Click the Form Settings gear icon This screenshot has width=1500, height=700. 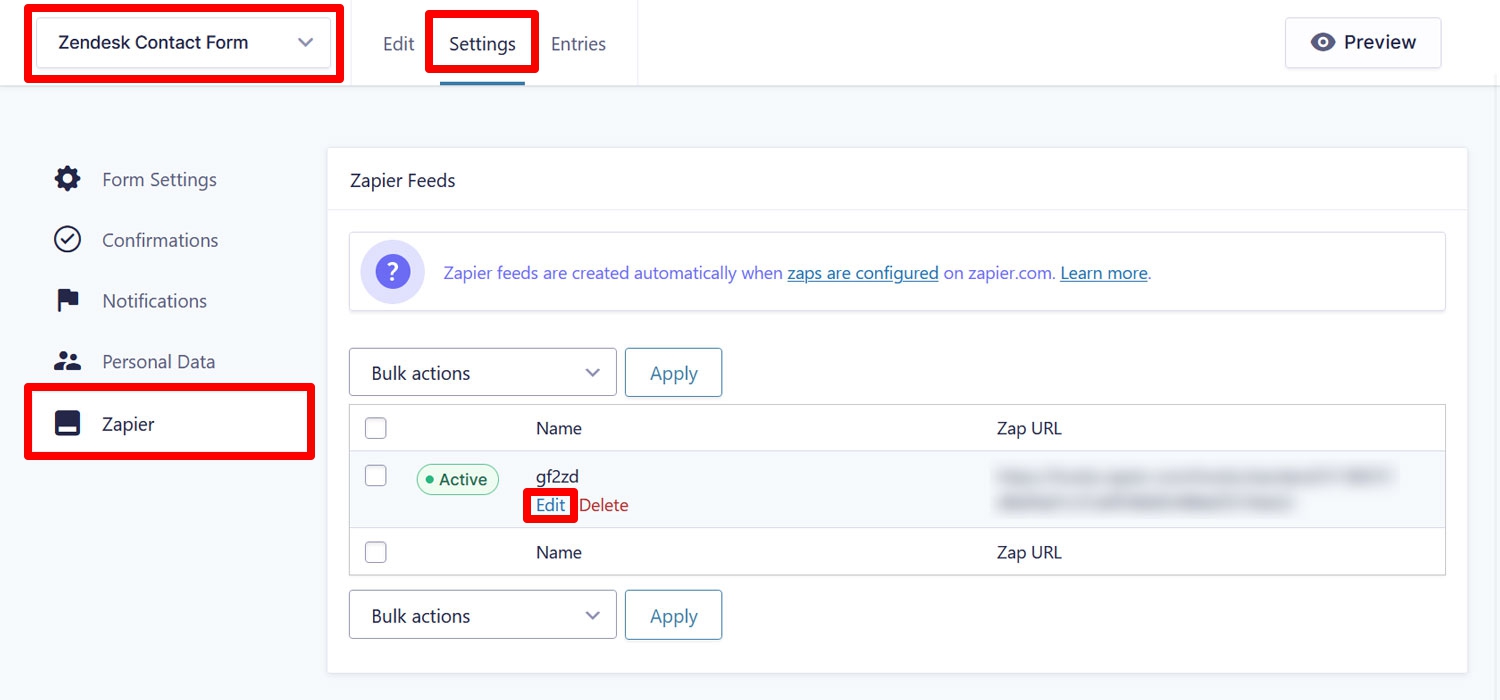pos(67,180)
